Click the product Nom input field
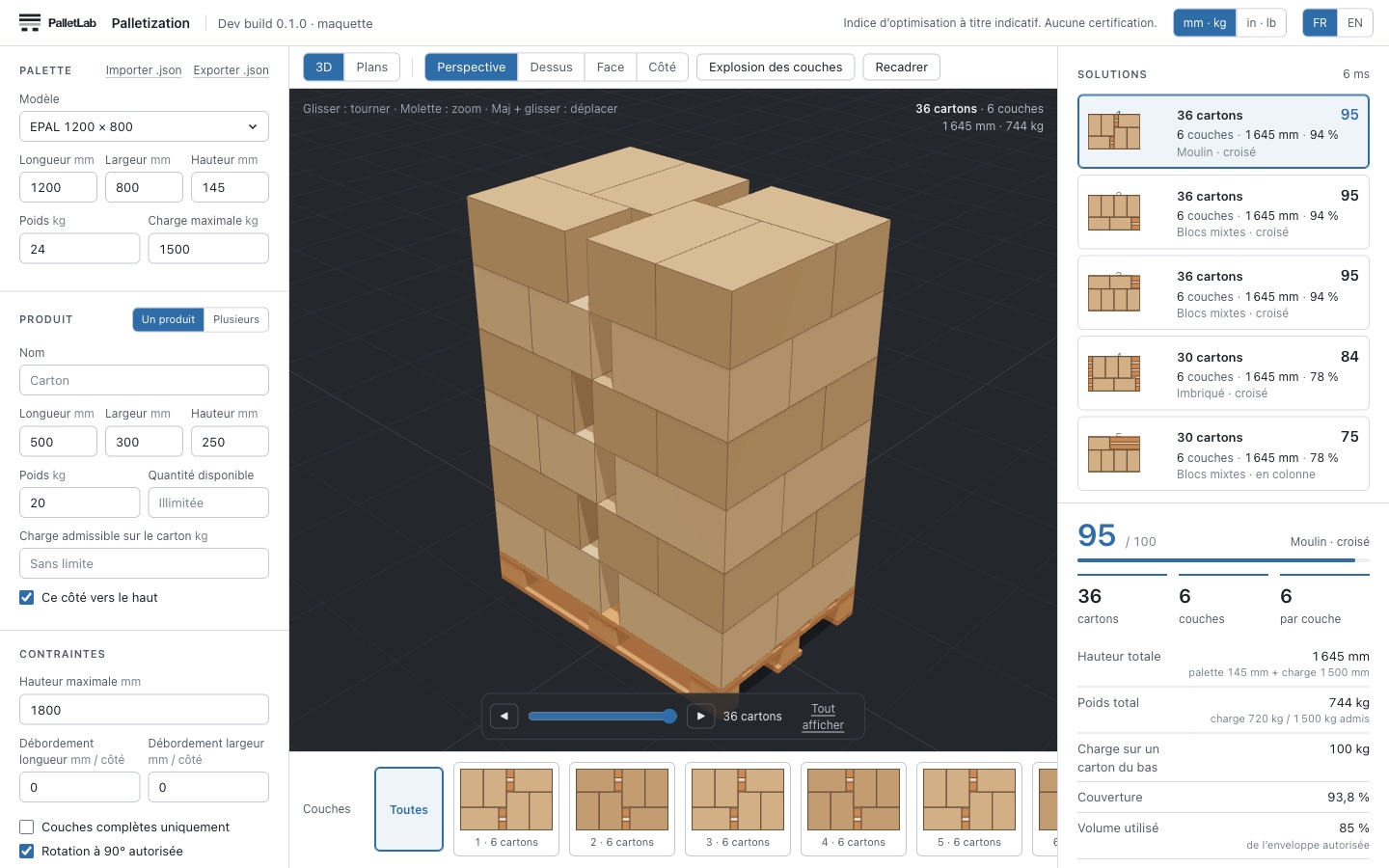 pos(144,380)
